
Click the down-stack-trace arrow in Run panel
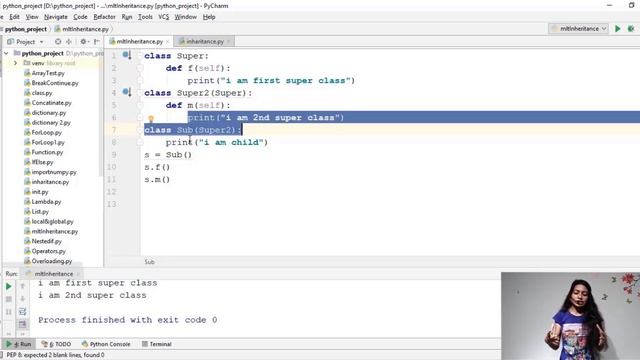(x=22, y=299)
